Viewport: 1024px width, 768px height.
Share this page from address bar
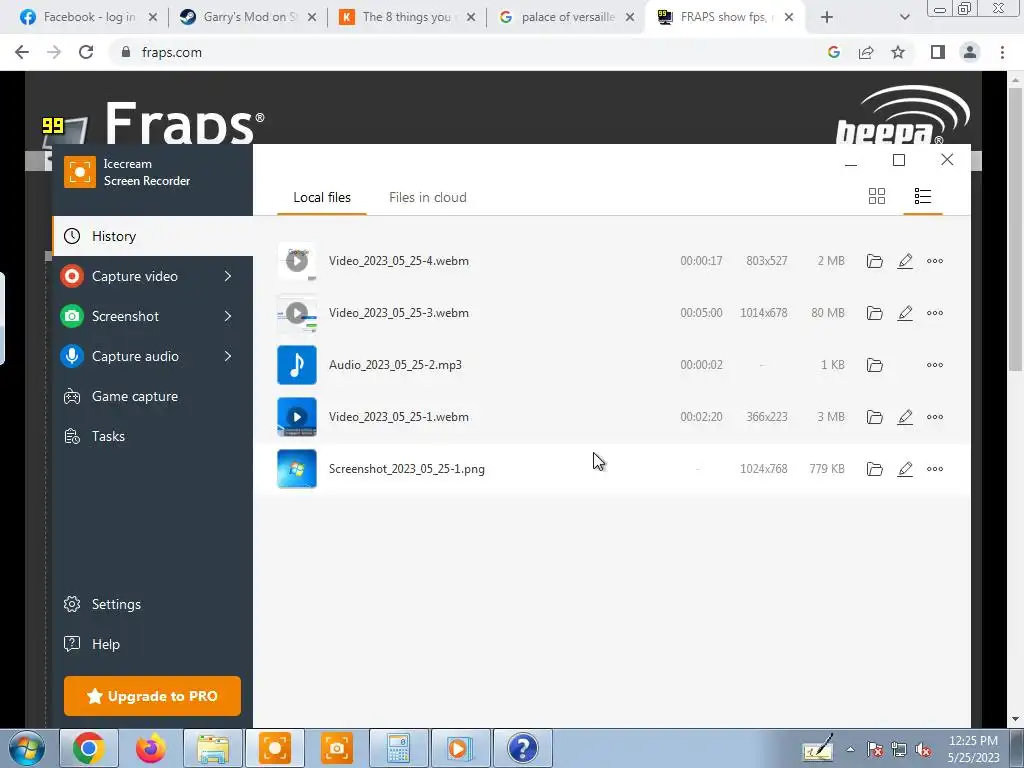866,52
